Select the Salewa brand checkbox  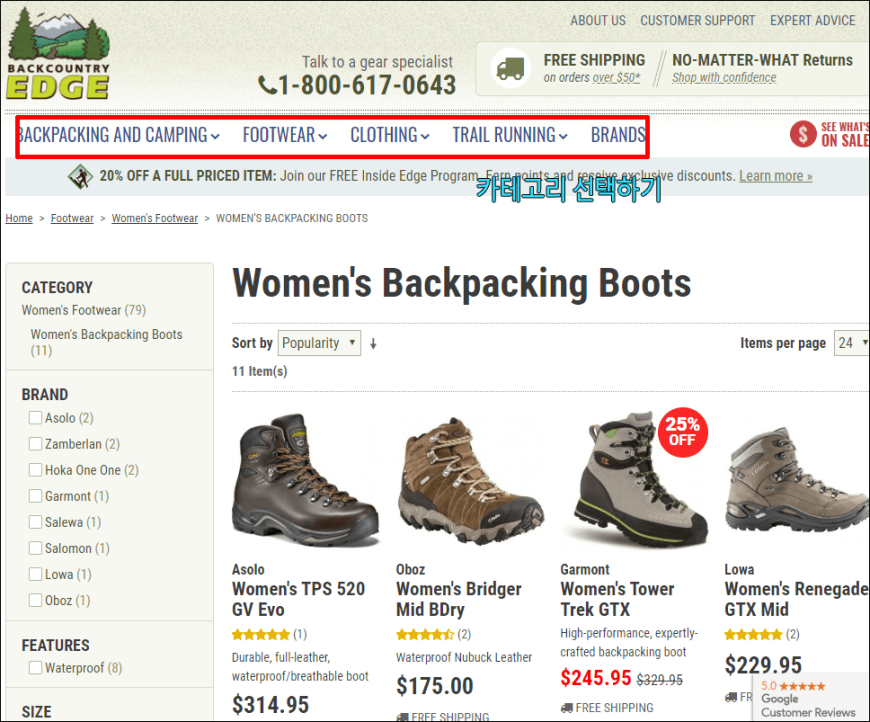coord(36,522)
